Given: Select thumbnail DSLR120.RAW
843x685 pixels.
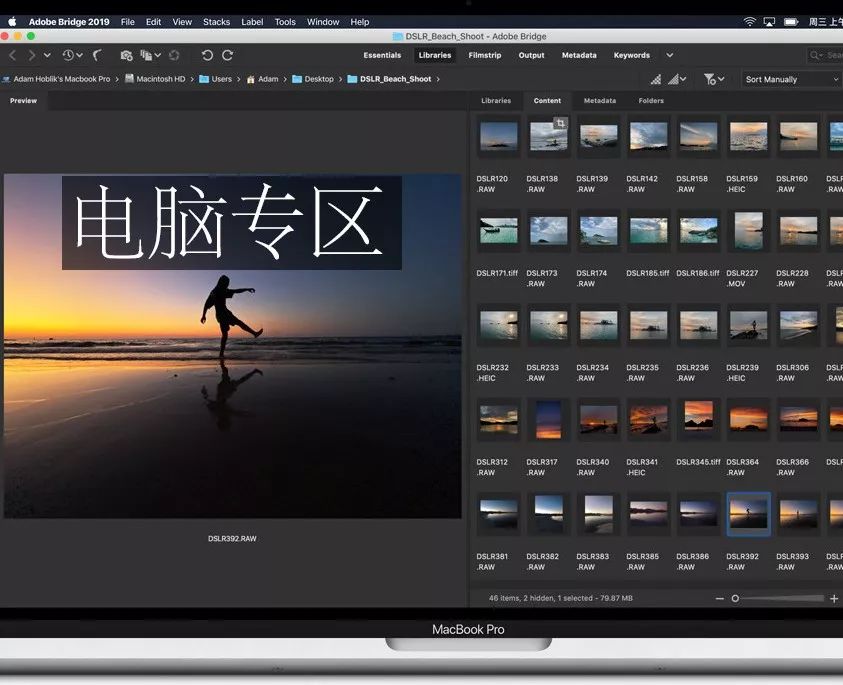Looking at the screenshot, I should [x=499, y=136].
